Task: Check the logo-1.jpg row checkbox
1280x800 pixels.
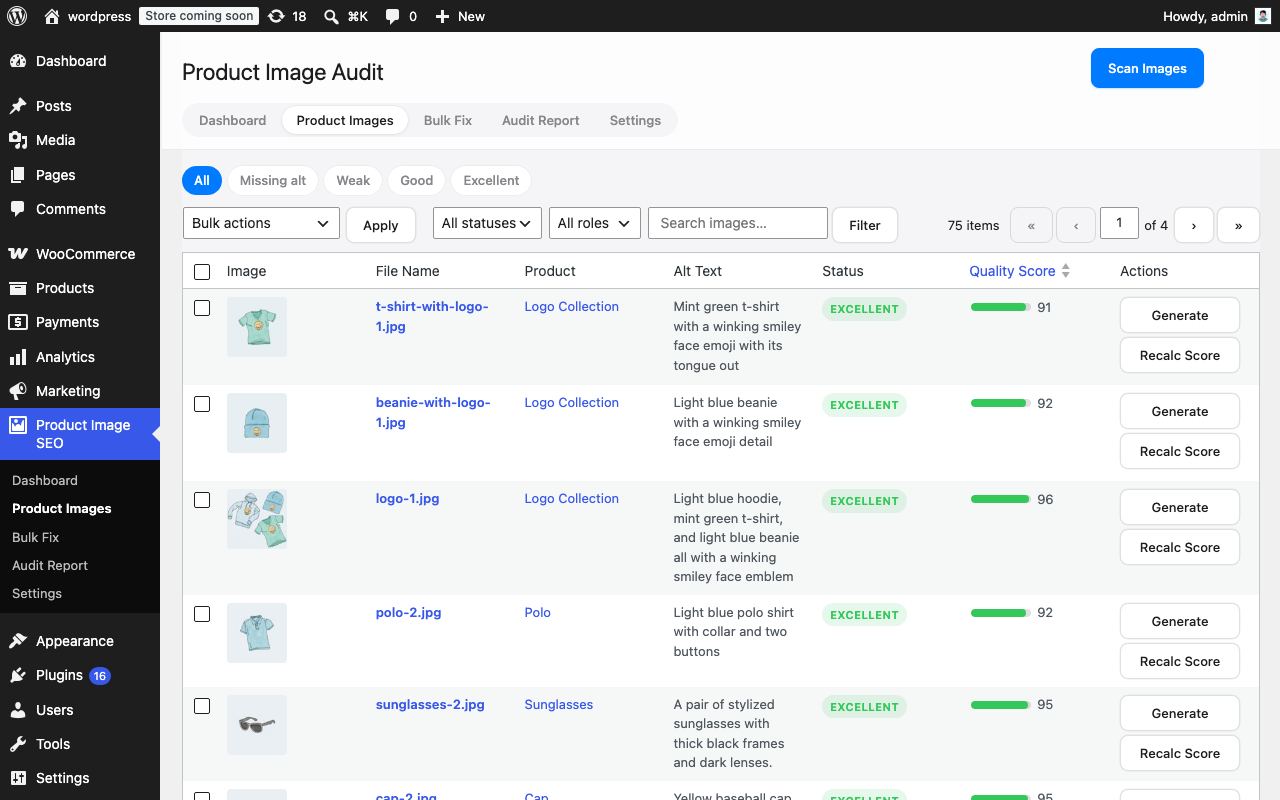Action: click(x=202, y=500)
